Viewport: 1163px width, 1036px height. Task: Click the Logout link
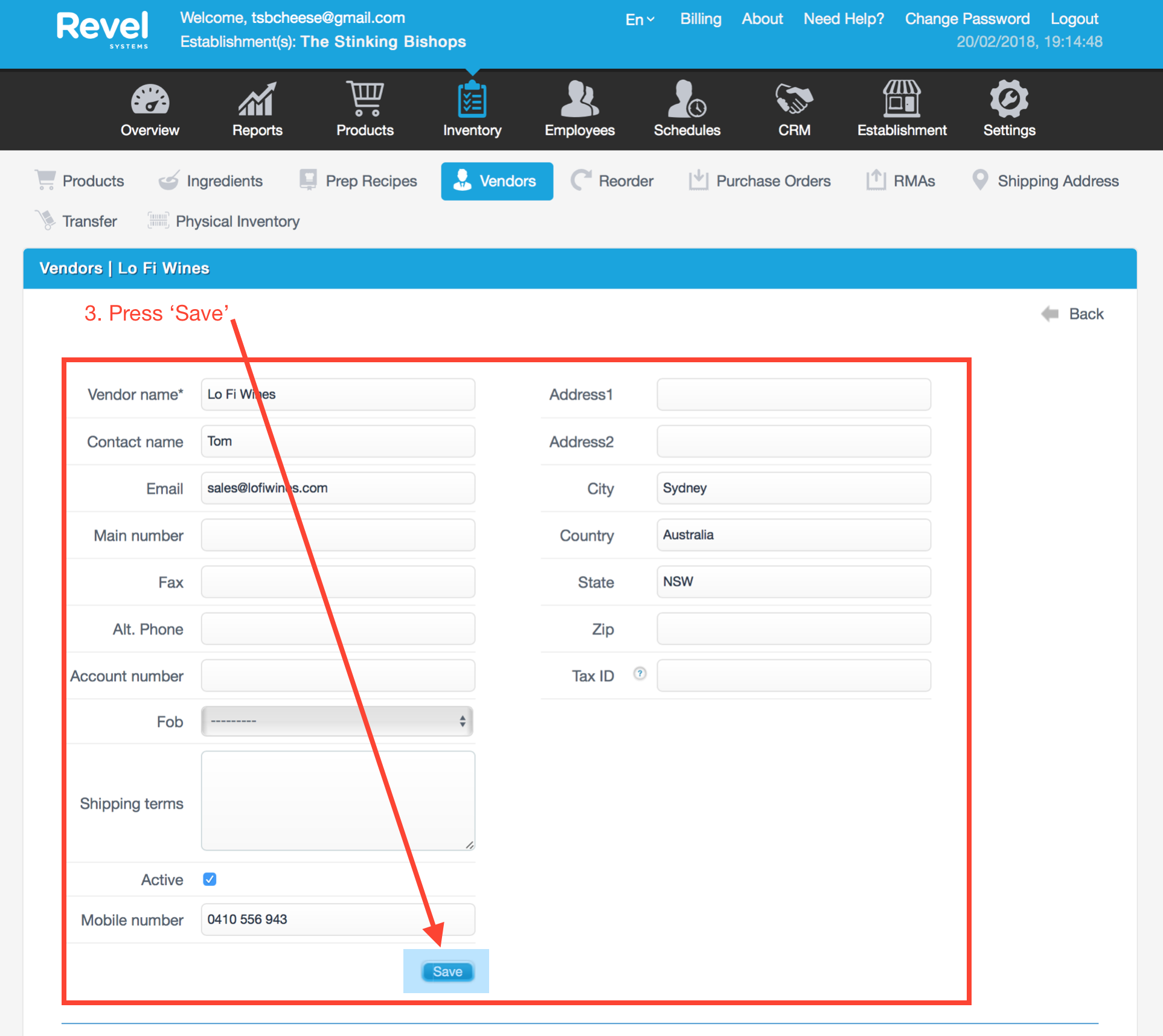(x=1074, y=19)
